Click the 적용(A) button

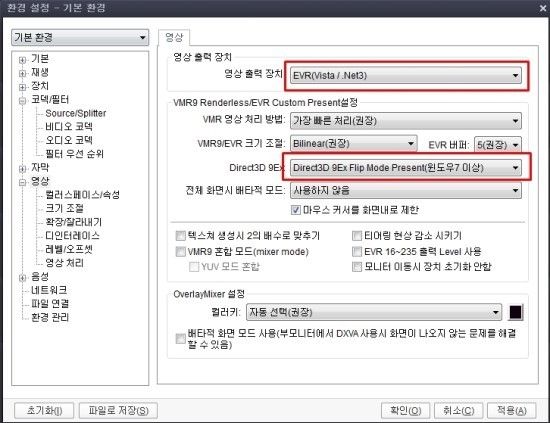[x=511, y=410]
